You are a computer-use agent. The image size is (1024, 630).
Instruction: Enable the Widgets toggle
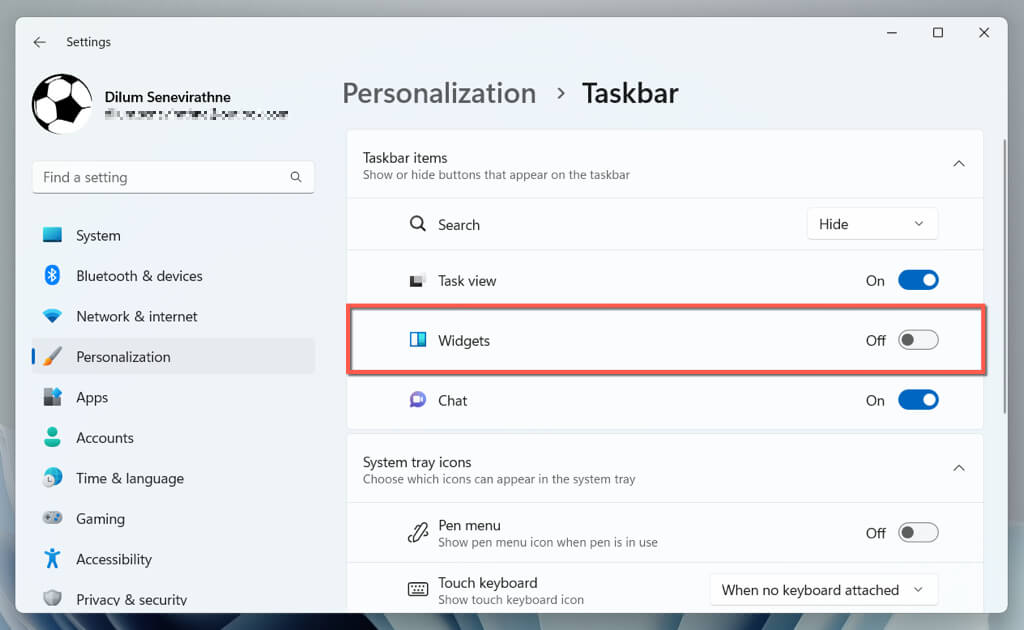pos(918,340)
